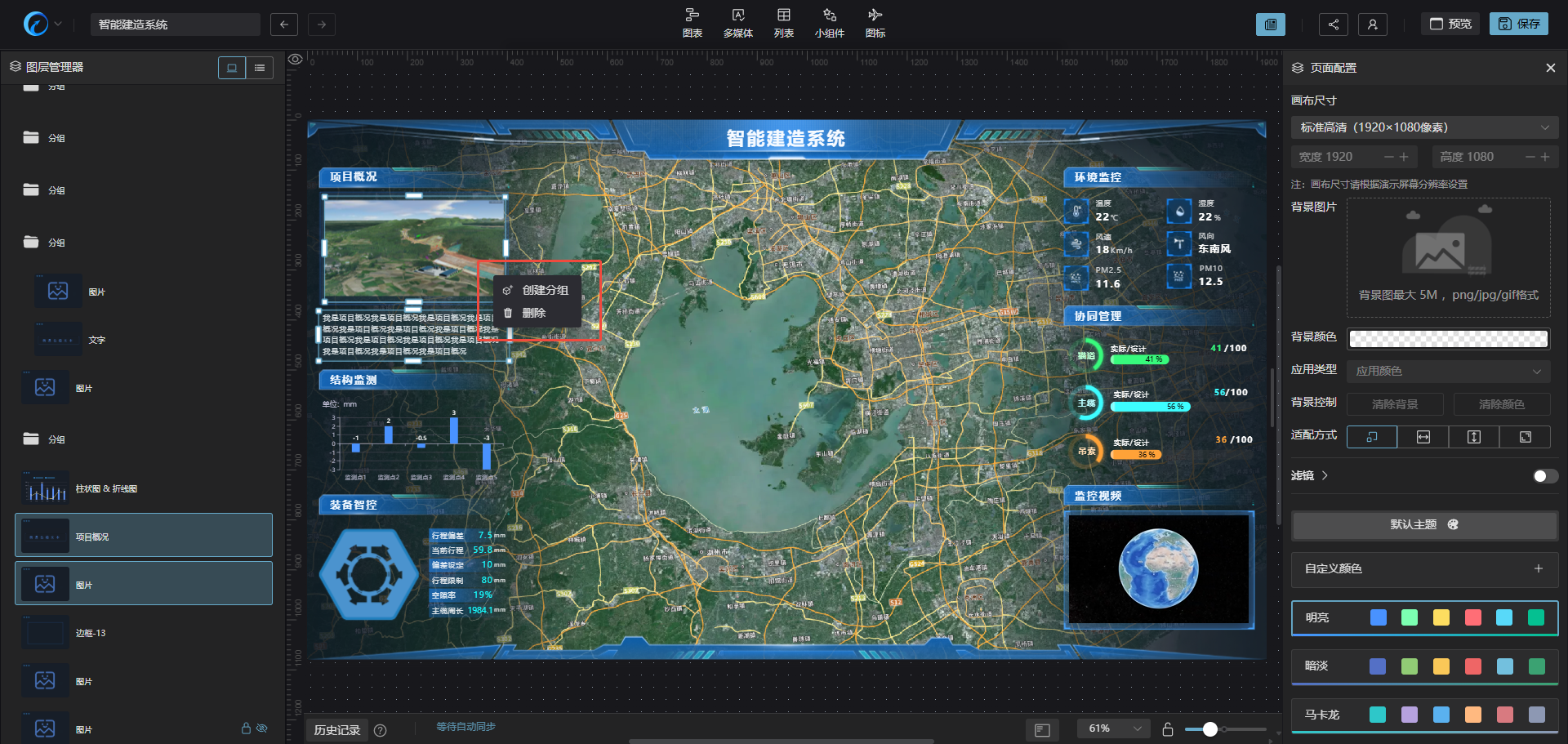Screen dimensions: 1568x744
Task: Toggle canvas visibility eye icon
Action: [x=296, y=60]
